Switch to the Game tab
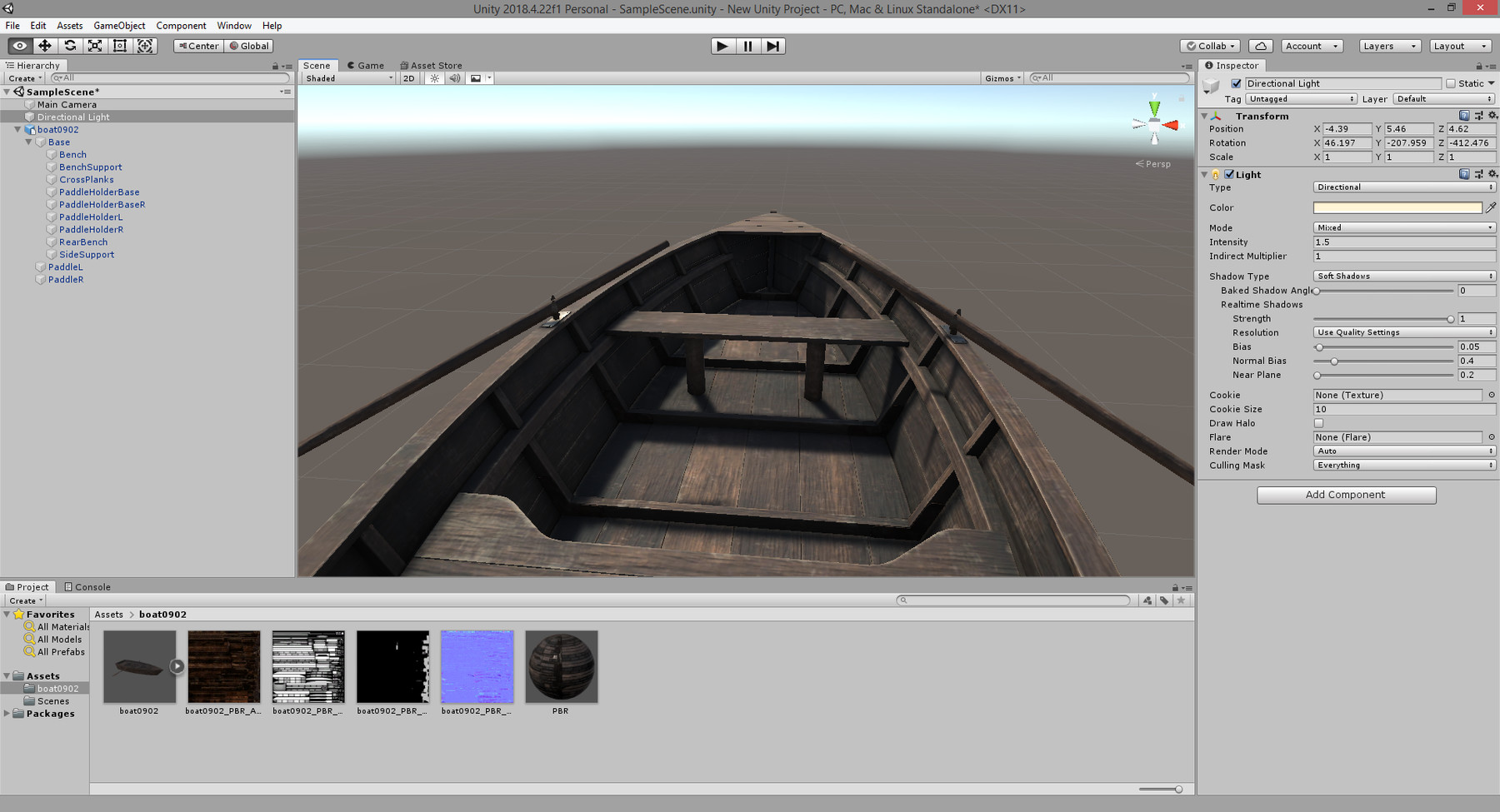 367,65
